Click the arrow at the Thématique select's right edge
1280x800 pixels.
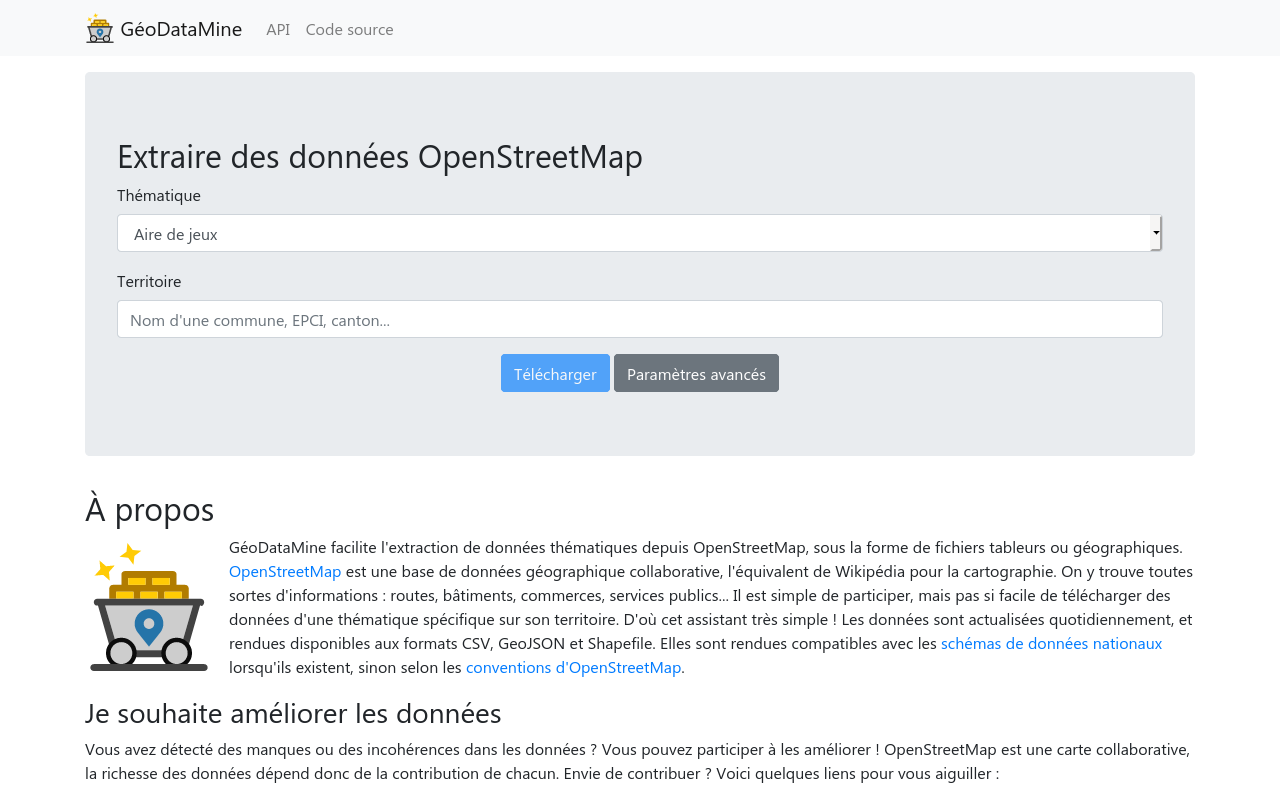coord(1156,234)
